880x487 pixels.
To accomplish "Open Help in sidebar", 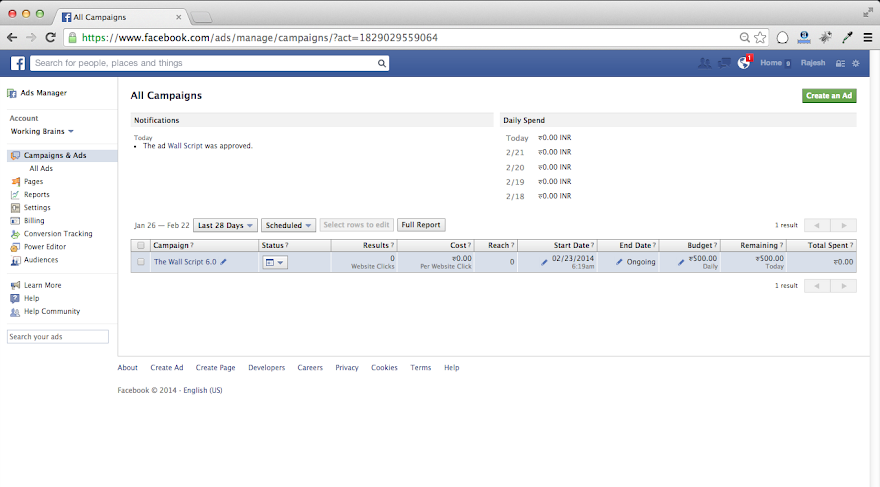I will pyautogui.click(x=31, y=298).
